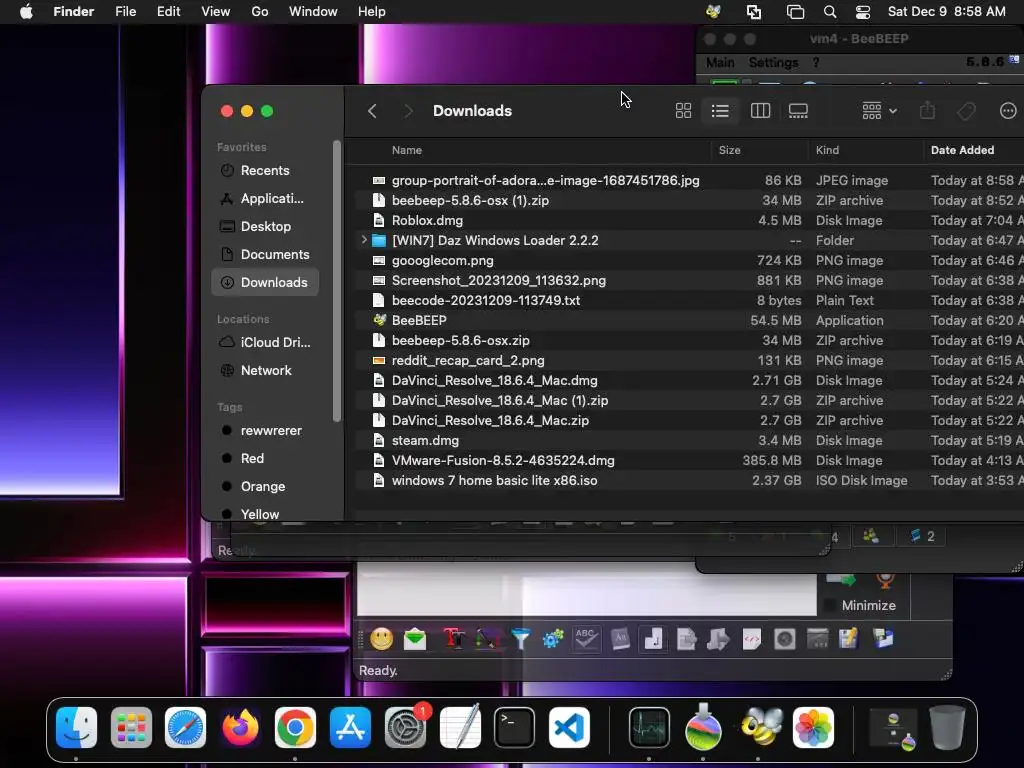
Task: Click the send folder arrow icon in BeeBEEP
Action: [718, 639]
